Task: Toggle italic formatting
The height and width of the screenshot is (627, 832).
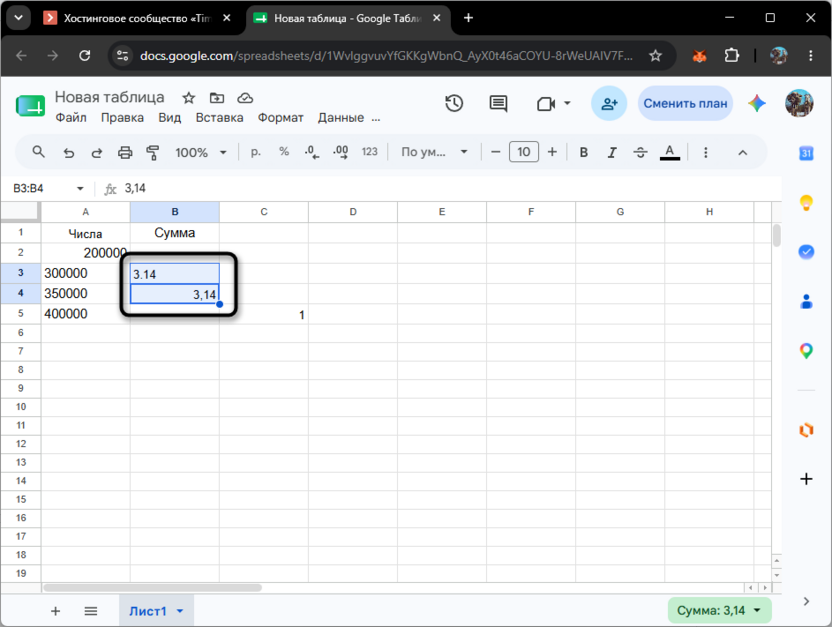Action: (612, 153)
